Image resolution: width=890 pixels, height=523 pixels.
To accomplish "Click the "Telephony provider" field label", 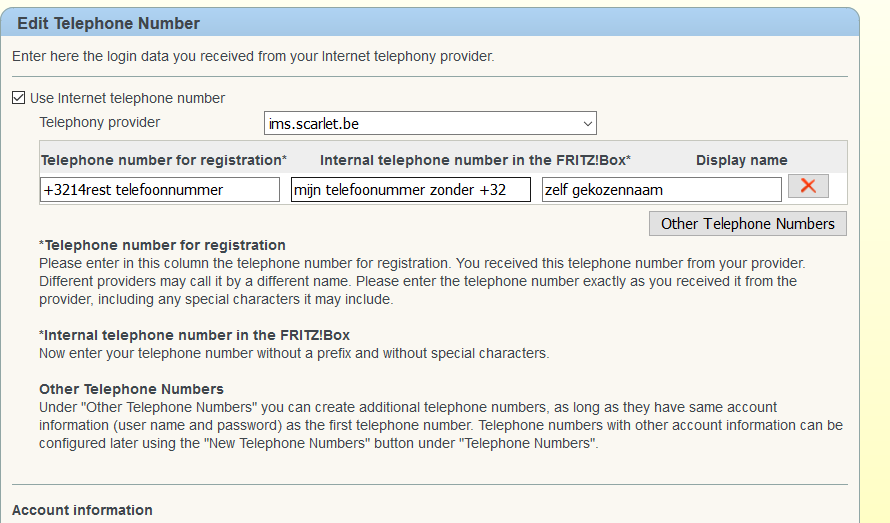I will (99, 122).
